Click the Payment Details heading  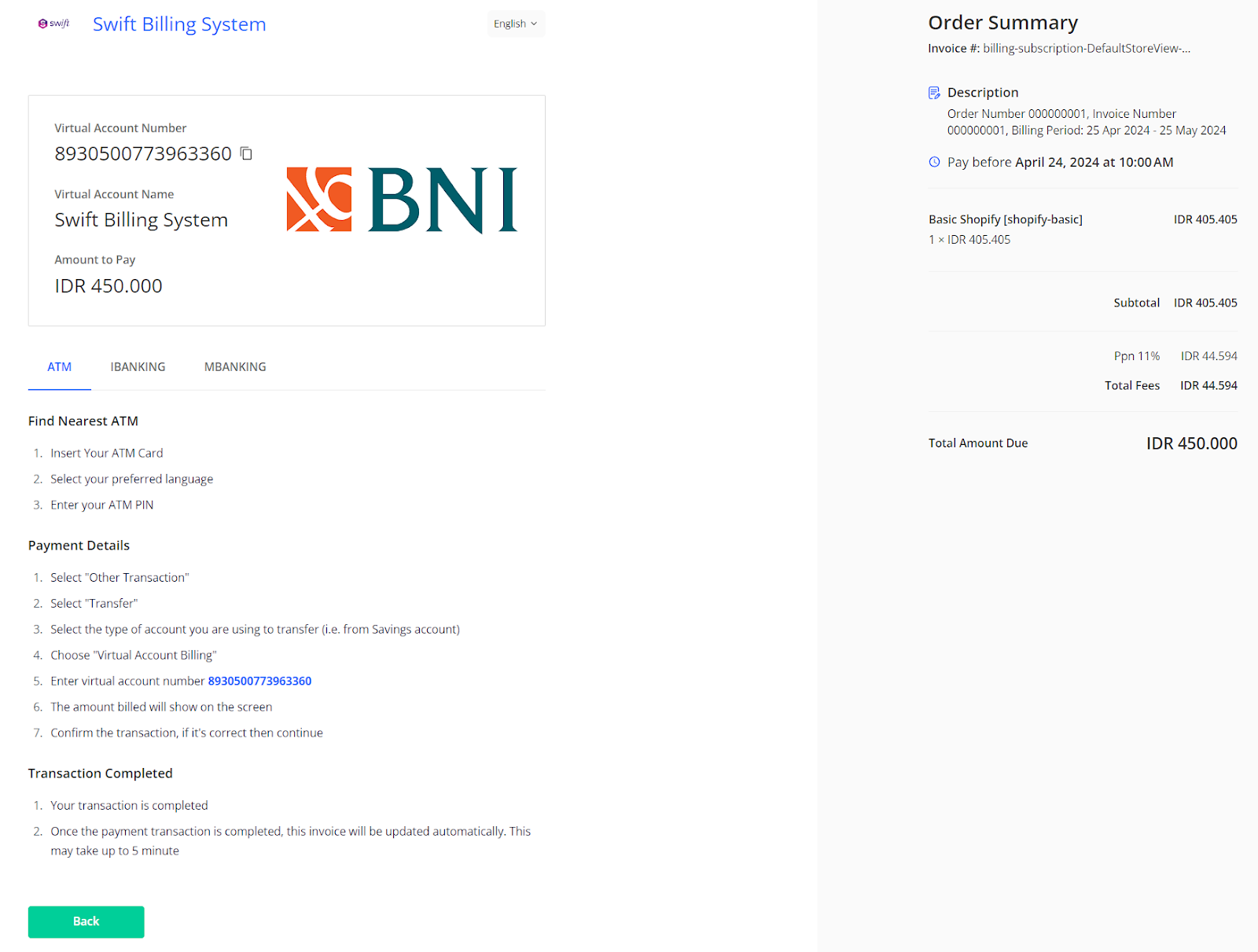click(79, 546)
